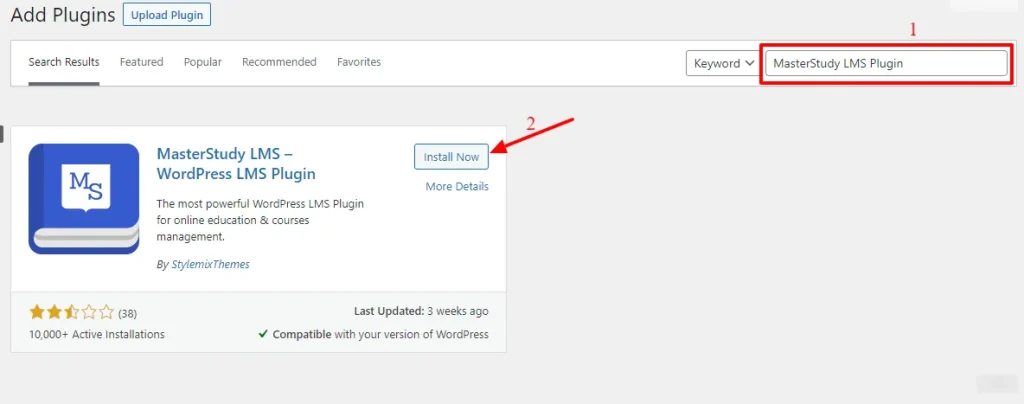Image resolution: width=1024 pixels, height=404 pixels.
Task: Install the MasterStudy LMS plugin now
Action: pos(451,157)
